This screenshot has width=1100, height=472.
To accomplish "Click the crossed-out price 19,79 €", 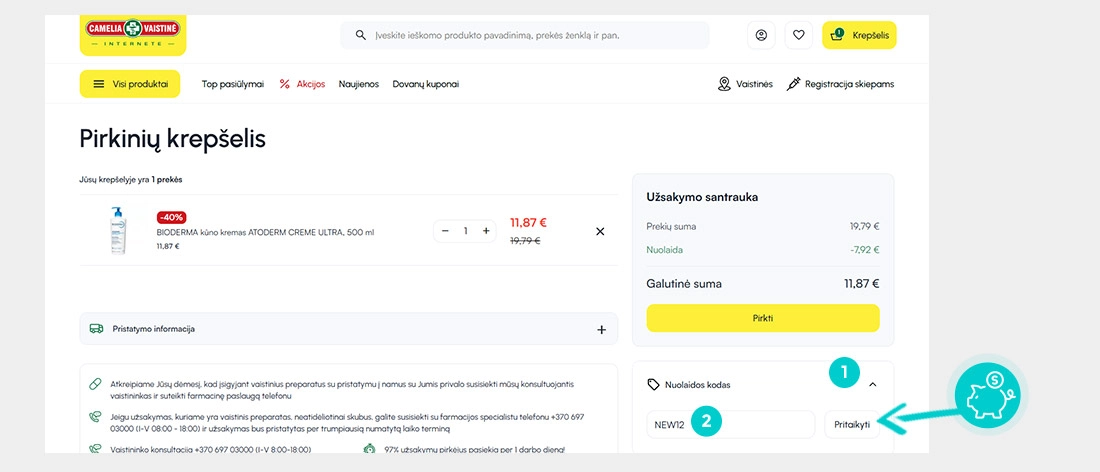I will pos(525,241).
